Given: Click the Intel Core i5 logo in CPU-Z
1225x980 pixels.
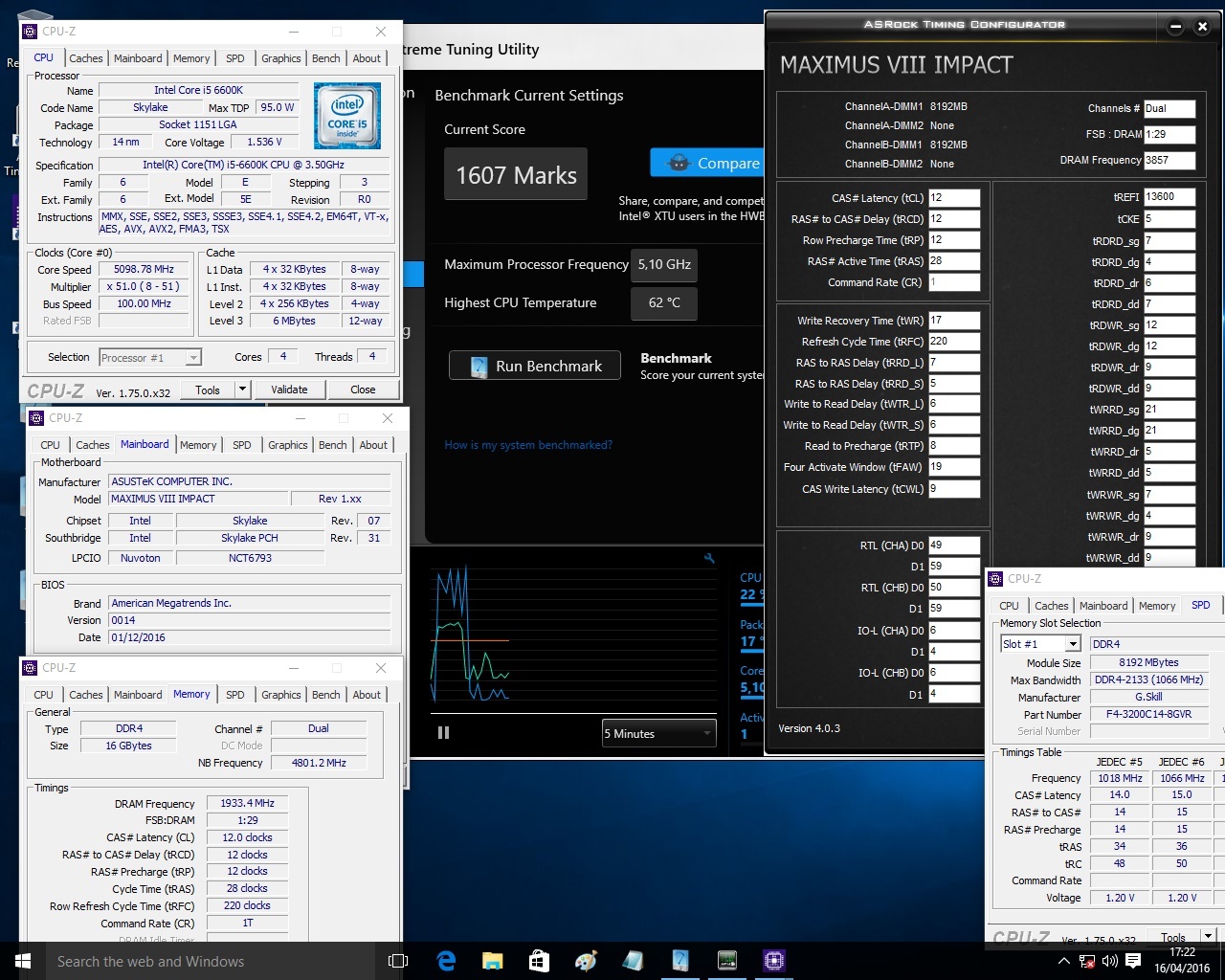Looking at the screenshot, I should (x=347, y=116).
